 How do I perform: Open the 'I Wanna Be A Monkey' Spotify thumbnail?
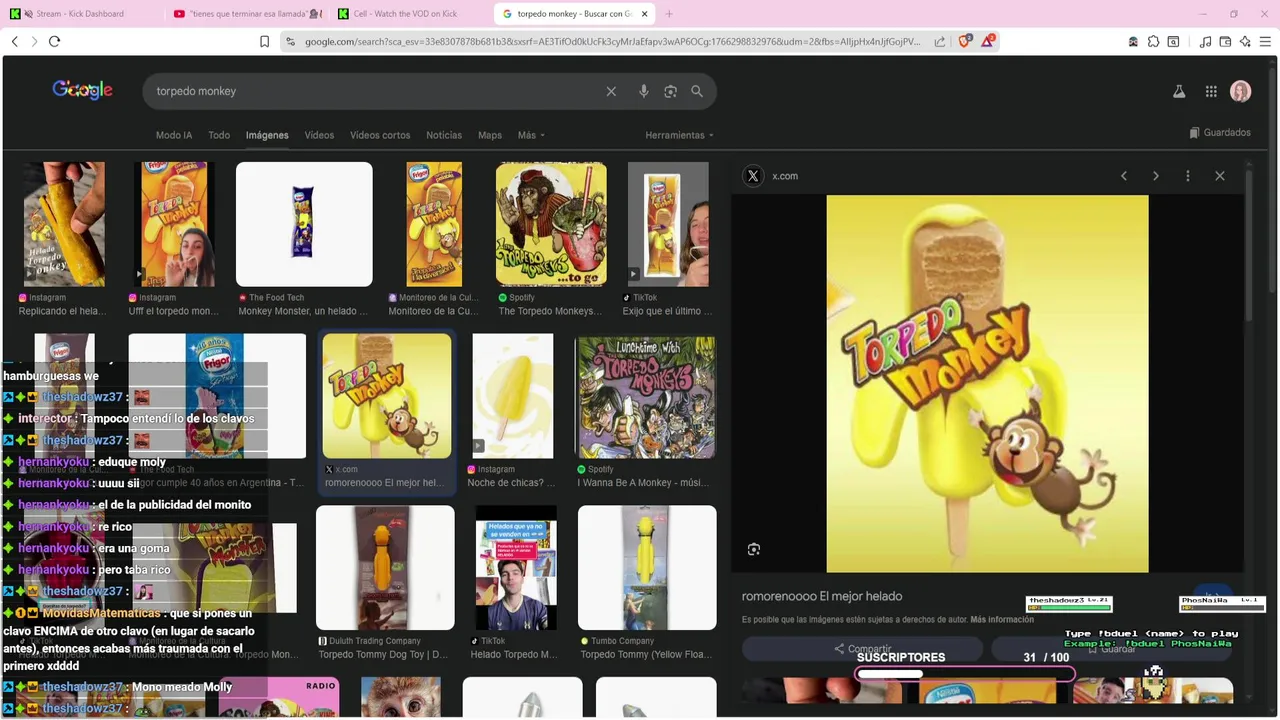(646, 397)
